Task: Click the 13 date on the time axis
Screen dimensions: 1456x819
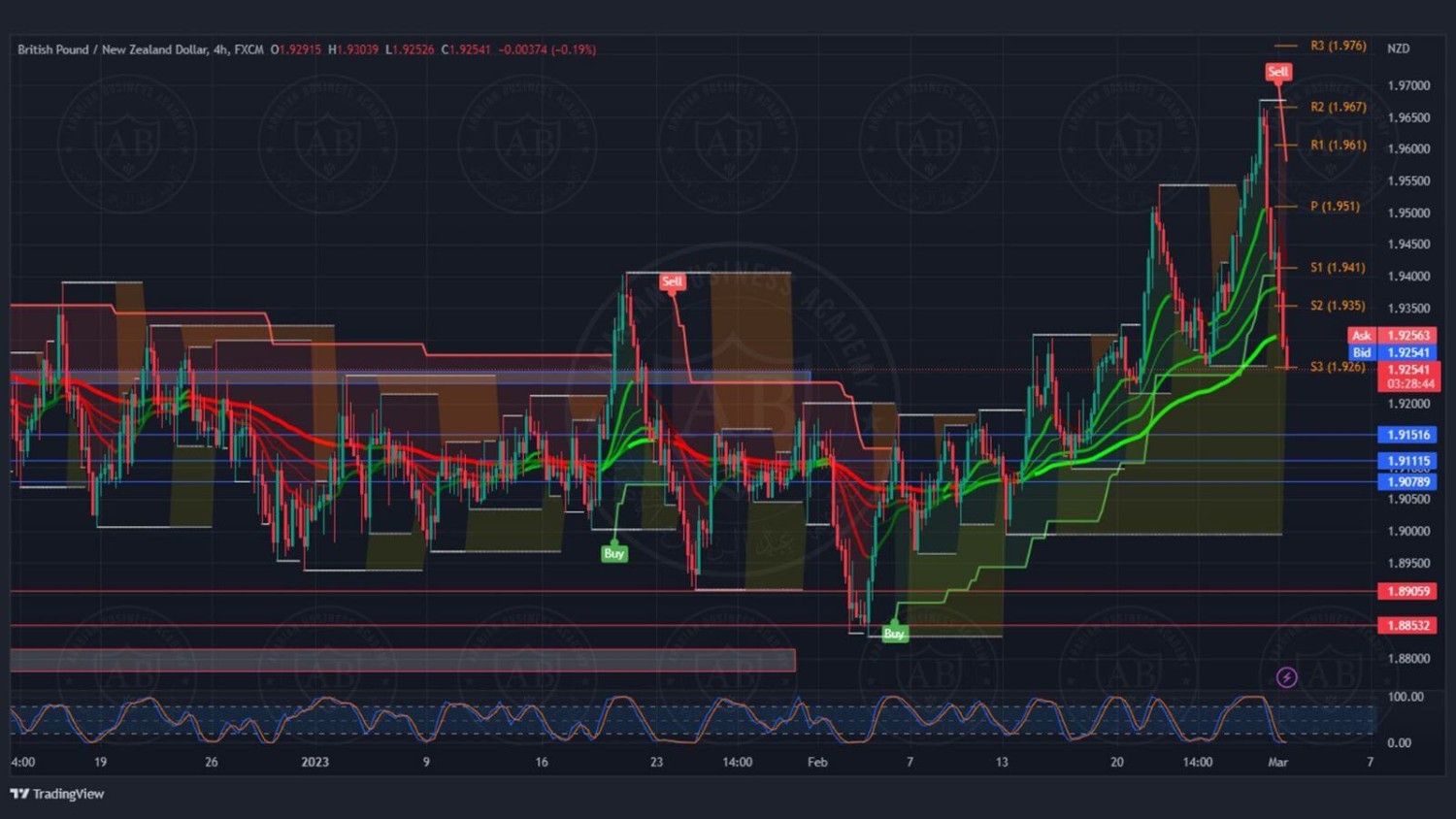Action: coord(1001,762)
